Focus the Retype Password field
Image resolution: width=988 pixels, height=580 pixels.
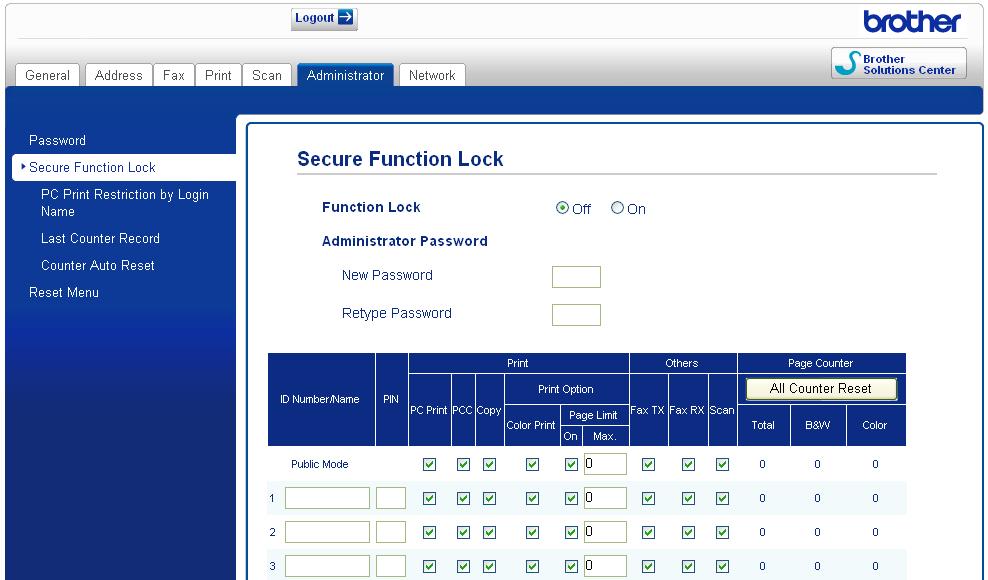coord(576,315)
